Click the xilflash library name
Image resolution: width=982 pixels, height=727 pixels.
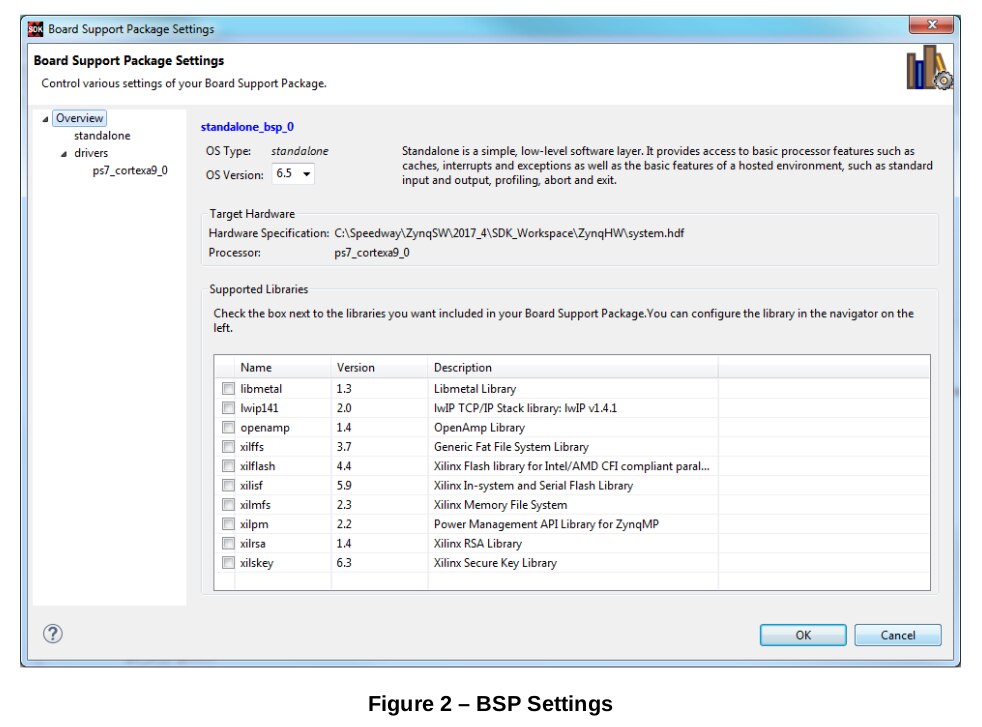click(257, 467)
